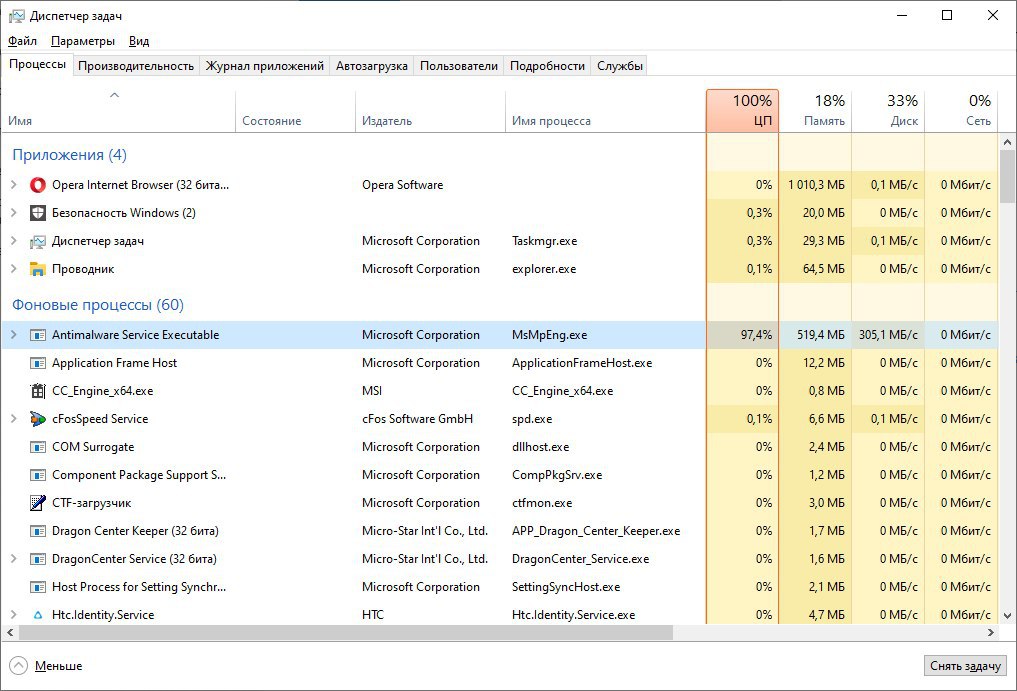Click the 305,1 МБ/с disk cell
Screen dimensions: 1017x691
click(888, 335)
